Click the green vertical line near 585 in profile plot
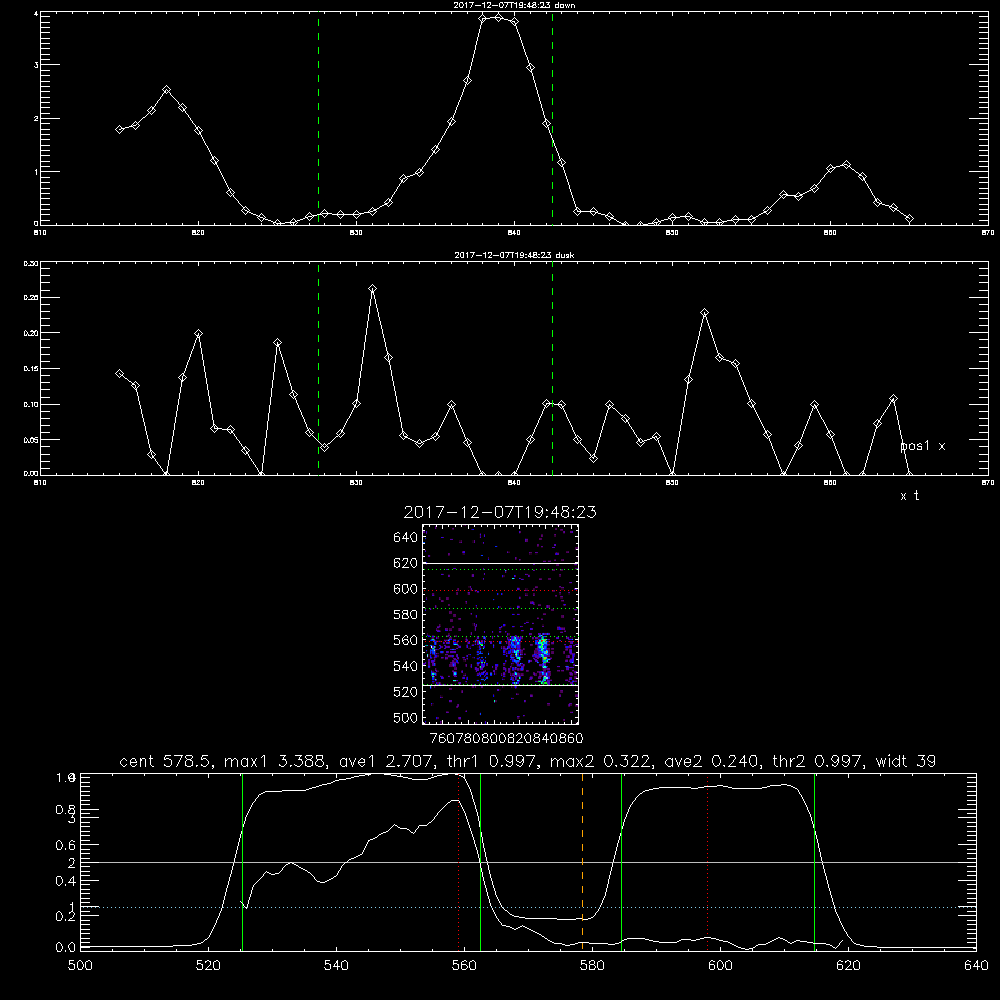This screenshot has height=1000, width=1000. coord(621,861)
